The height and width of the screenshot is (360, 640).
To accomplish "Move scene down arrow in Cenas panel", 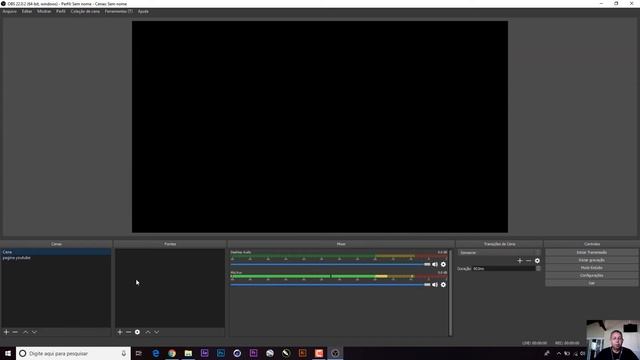I will 34,332.
